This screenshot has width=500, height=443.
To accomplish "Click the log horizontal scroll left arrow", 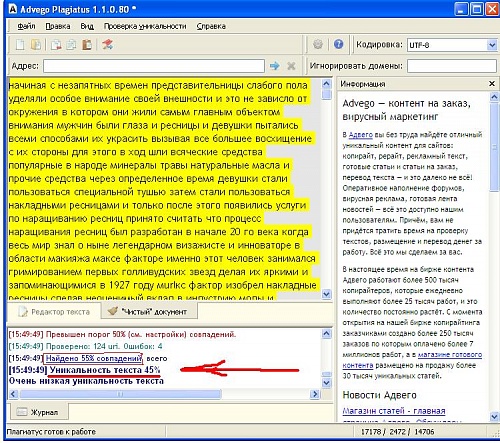I will tap(14, 394).
